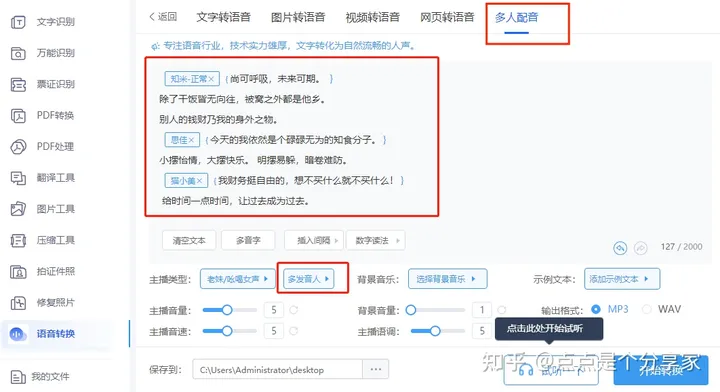This screenshot has width=720, height=392.
Task: Click the 试听 preview button
Action: pyautogui.click(x=551, y=371)
